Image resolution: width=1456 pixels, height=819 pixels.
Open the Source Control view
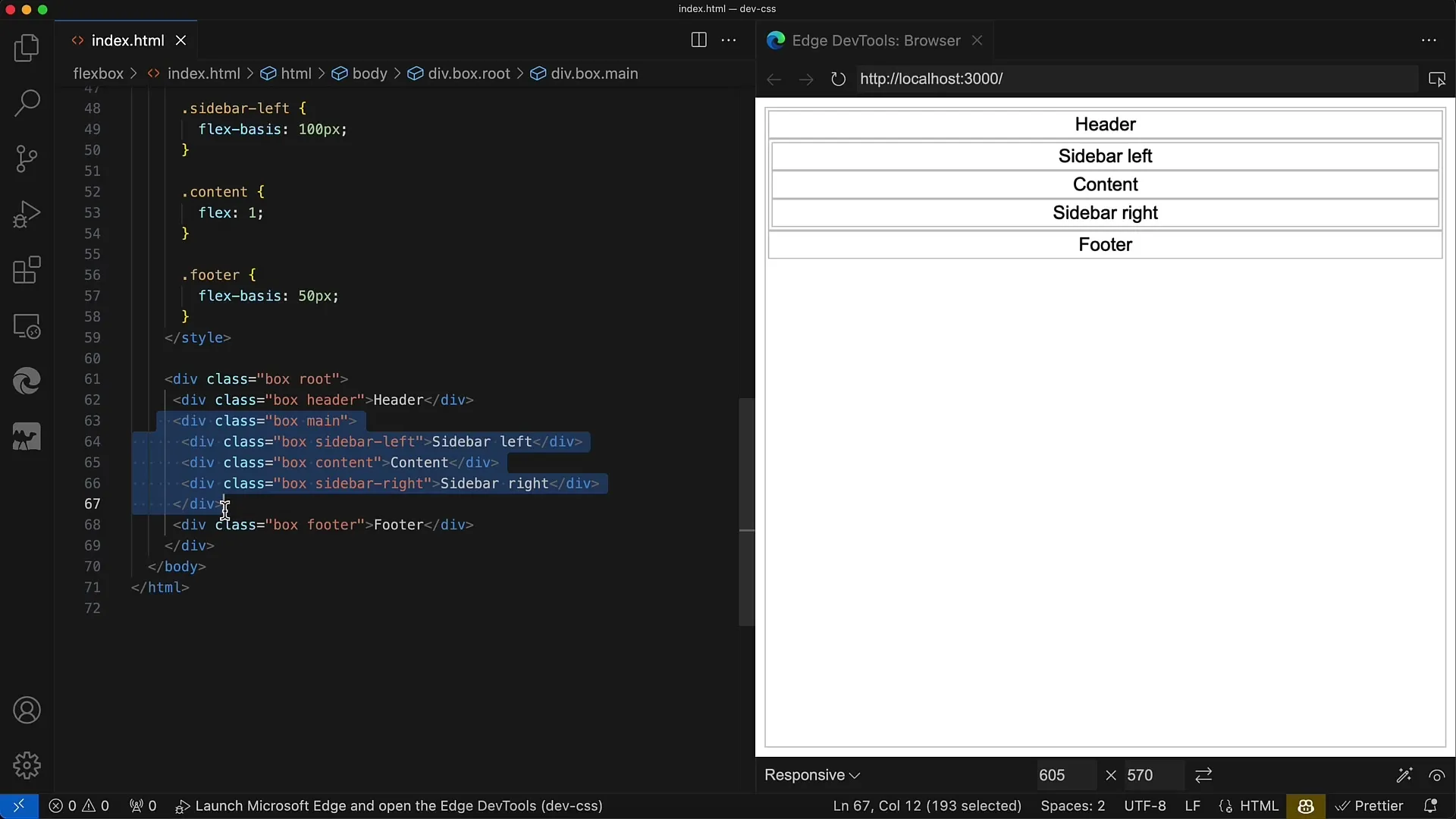coord(27,158)
